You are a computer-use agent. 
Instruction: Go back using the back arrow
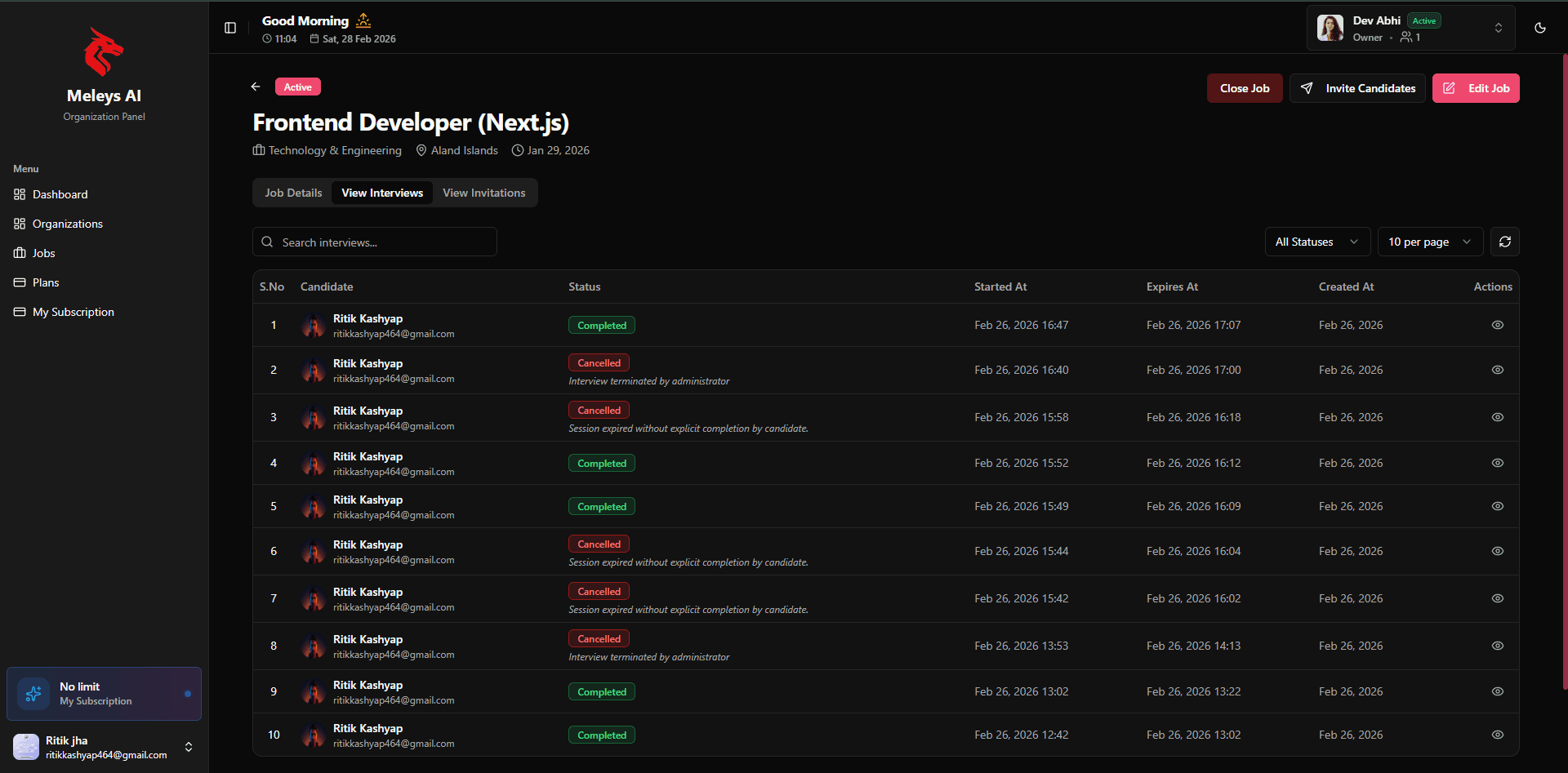255,87
